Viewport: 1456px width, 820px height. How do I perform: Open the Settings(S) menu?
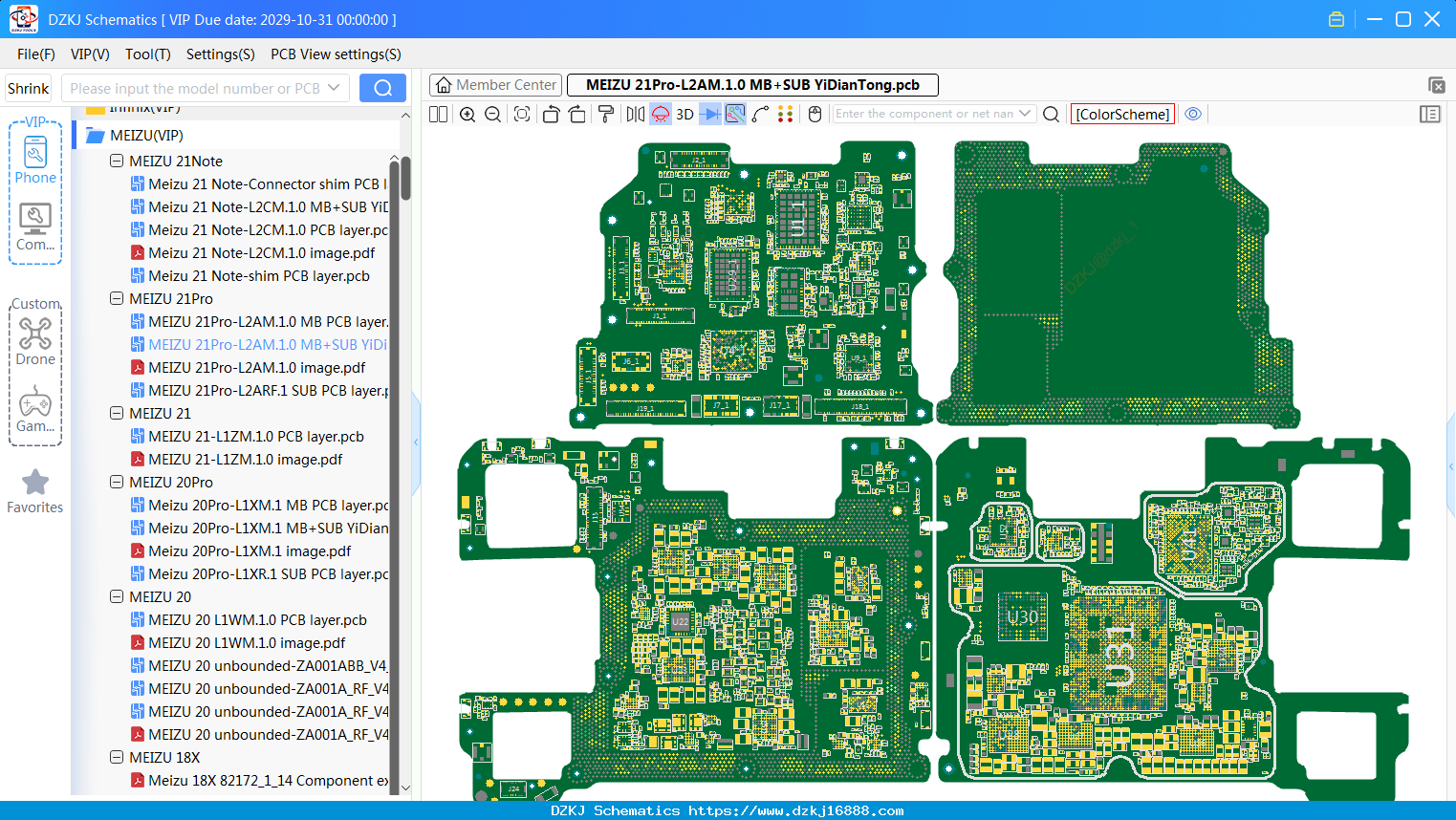pyautogui.click(x=221, y=54)
